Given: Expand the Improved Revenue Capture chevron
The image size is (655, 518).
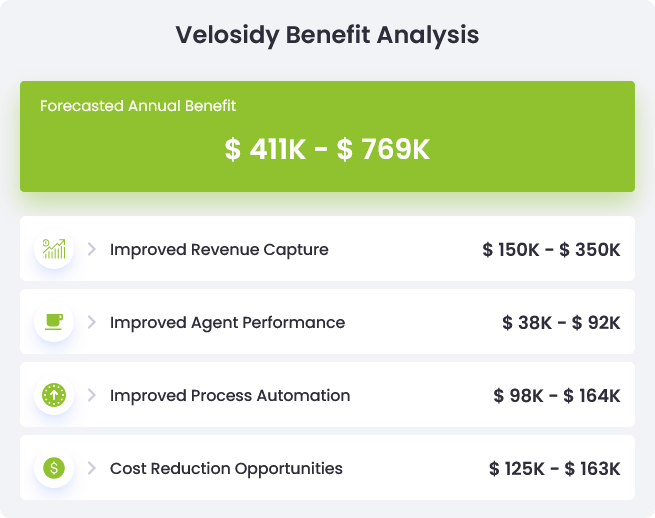Looking at the screenshot, I should pos(91,249).
